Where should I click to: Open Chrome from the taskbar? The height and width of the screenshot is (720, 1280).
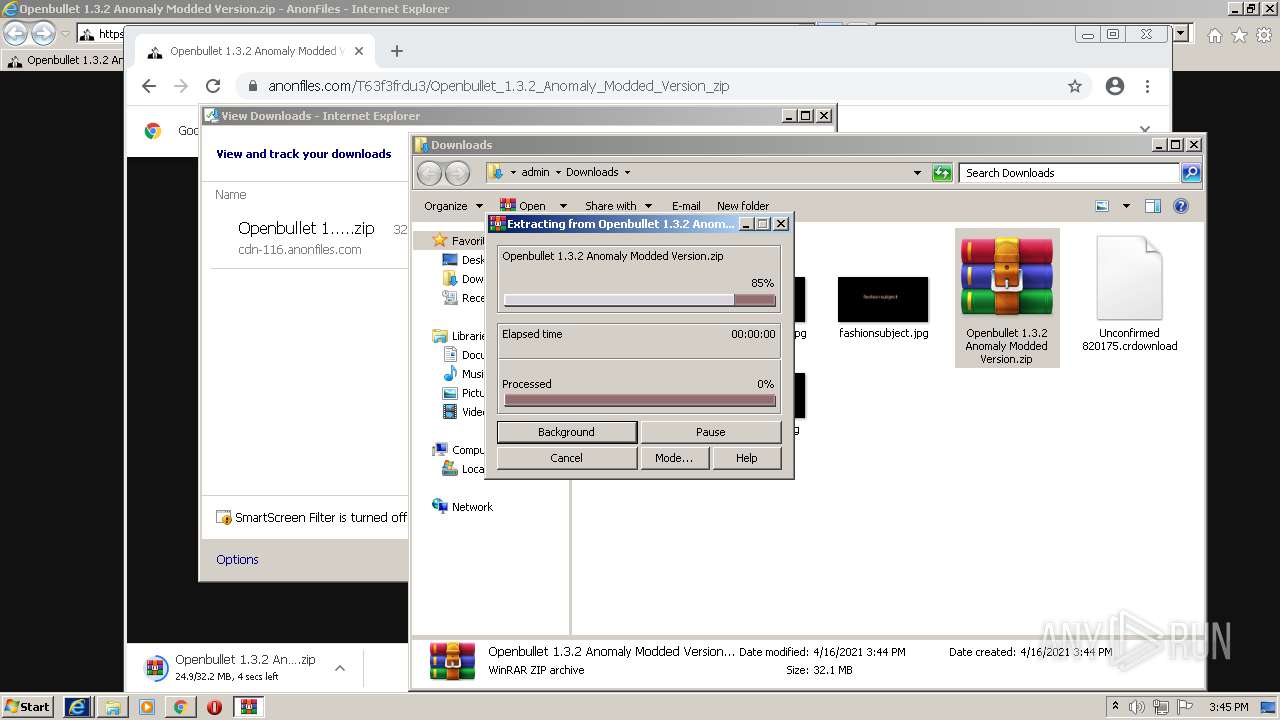(180, 706)
